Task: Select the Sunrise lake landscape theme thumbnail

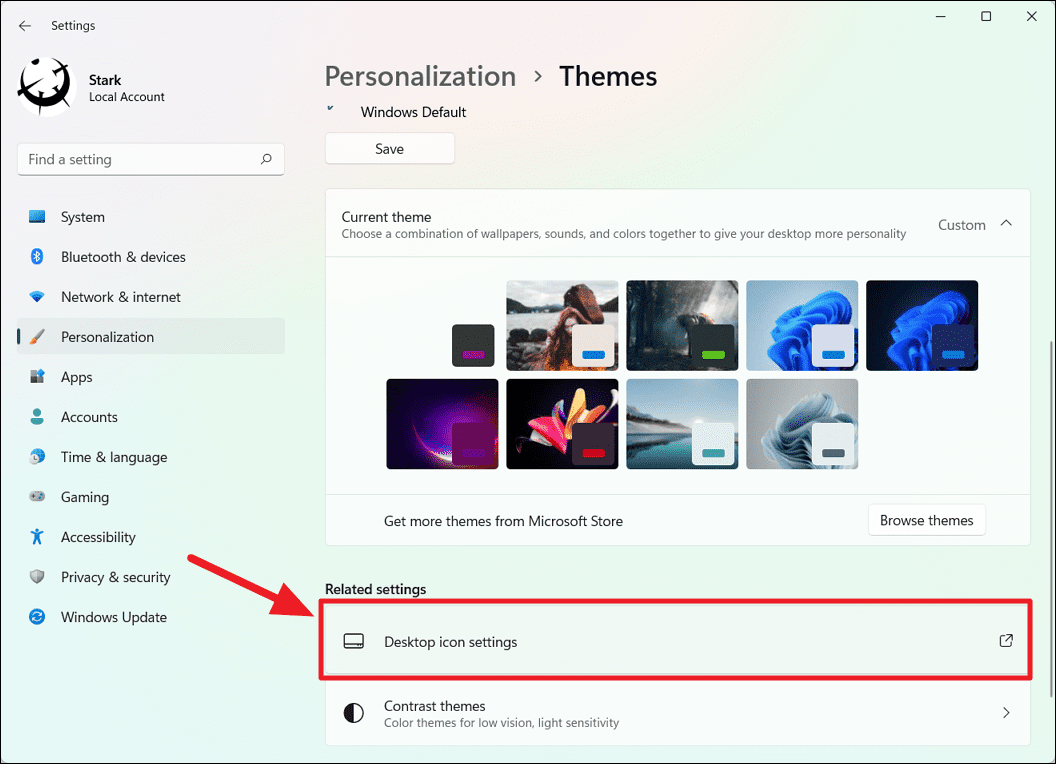Action: pos(682,424)
